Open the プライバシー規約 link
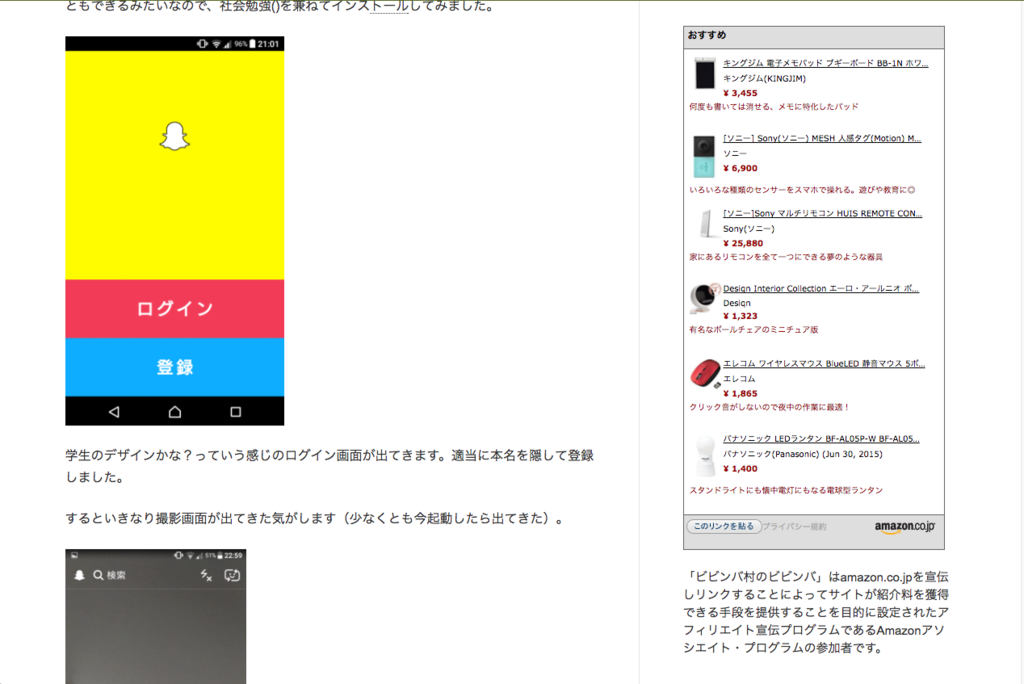The image size is (1024, 684). [x=794, y=527]
